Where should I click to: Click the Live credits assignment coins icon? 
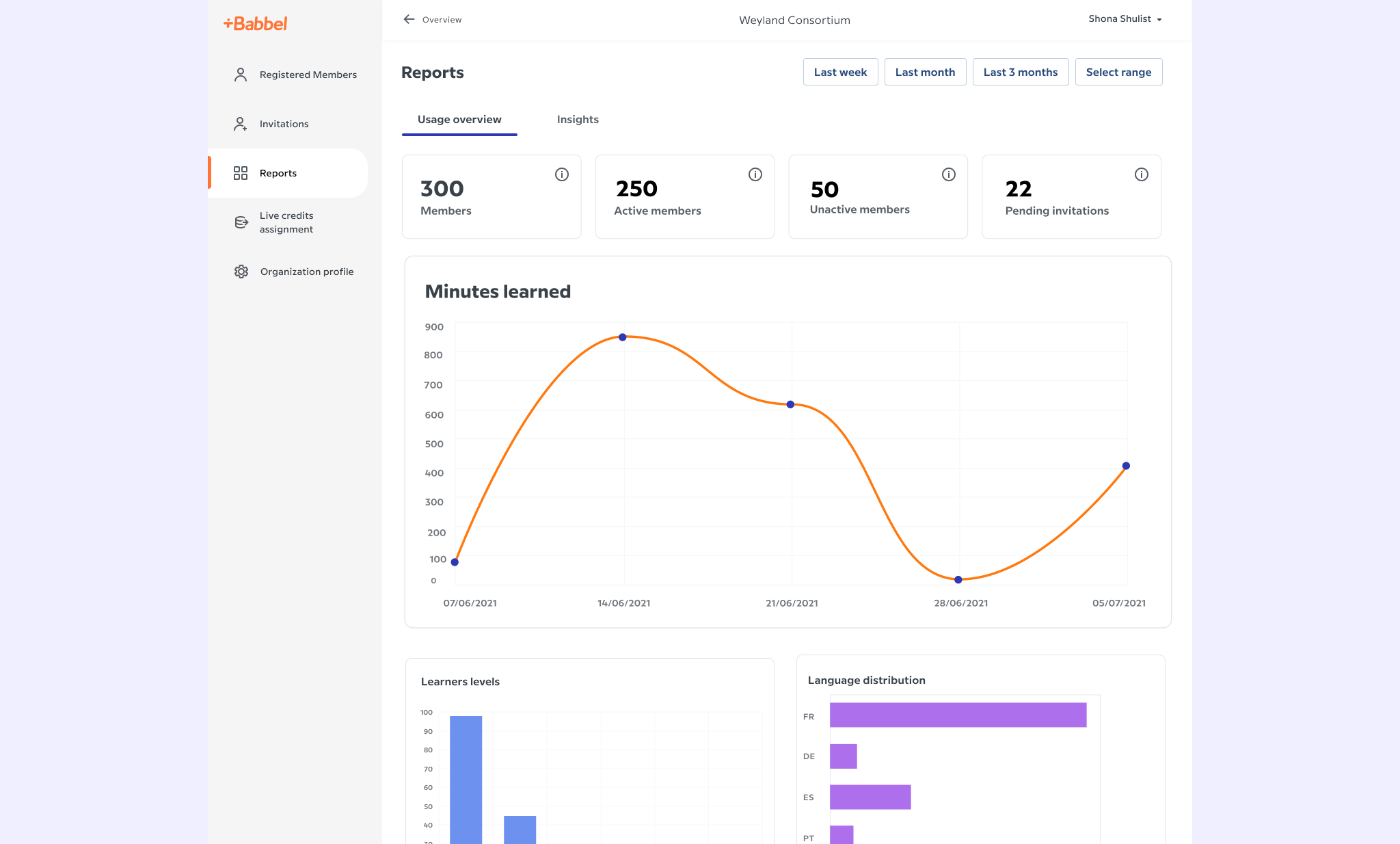point(241,222)
